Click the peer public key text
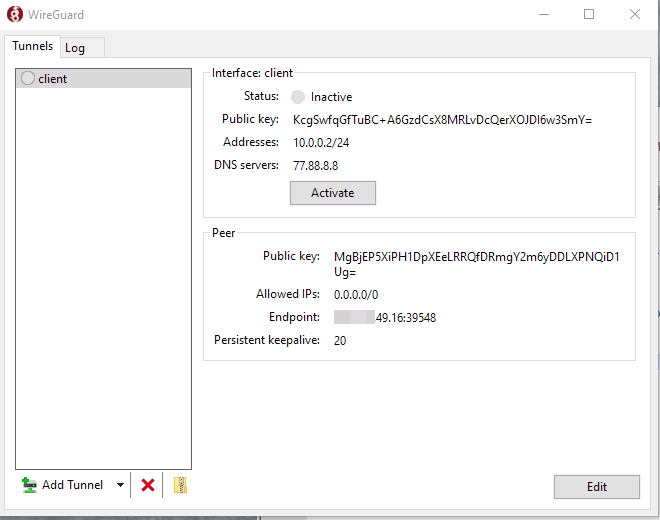Image resolution: width=660 pixels, height=520 pixels. pyautogui.click(x=476, y=257)
